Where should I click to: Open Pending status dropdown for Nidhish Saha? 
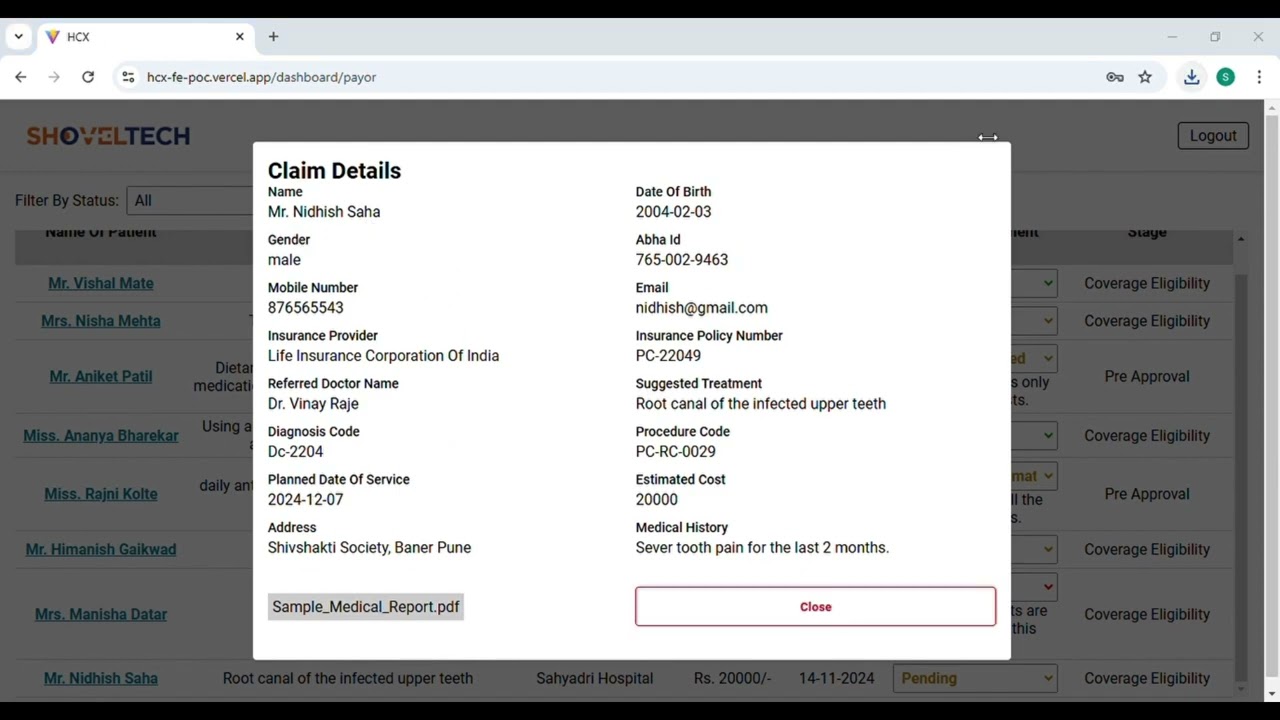pos(975,678)
